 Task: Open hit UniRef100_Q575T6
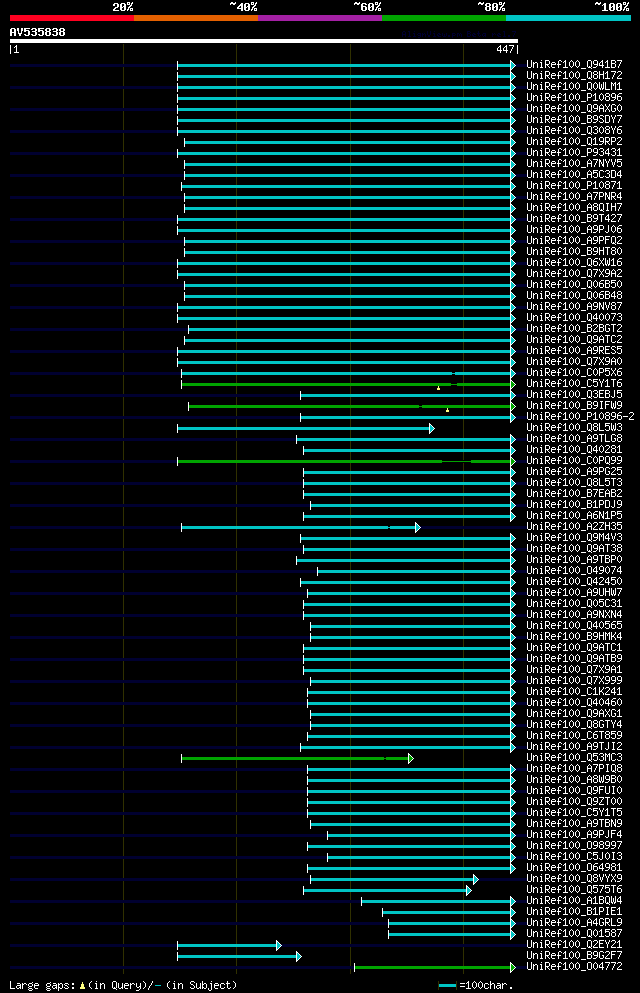574,890
